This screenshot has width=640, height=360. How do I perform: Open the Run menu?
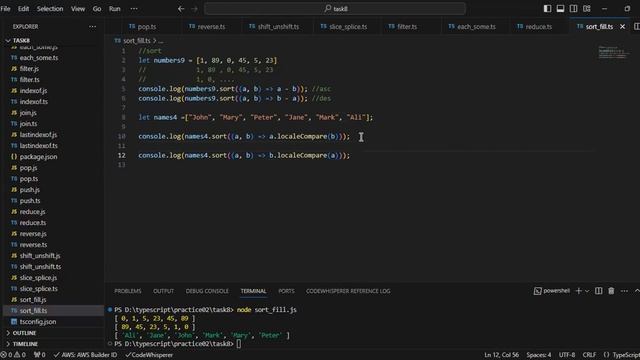(x=114, y=9)
